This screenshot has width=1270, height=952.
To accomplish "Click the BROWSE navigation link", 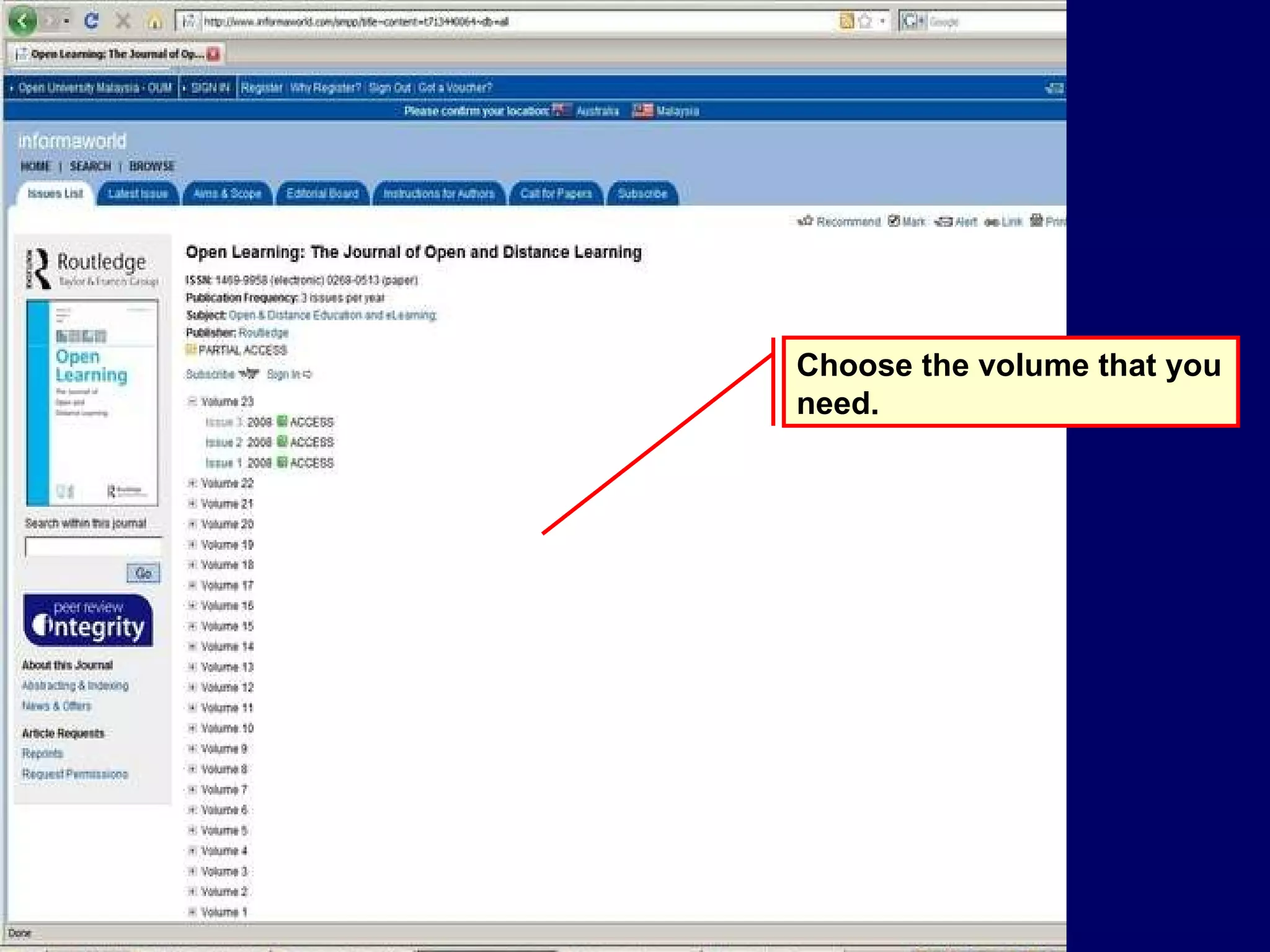I will [x=152, y=166].
